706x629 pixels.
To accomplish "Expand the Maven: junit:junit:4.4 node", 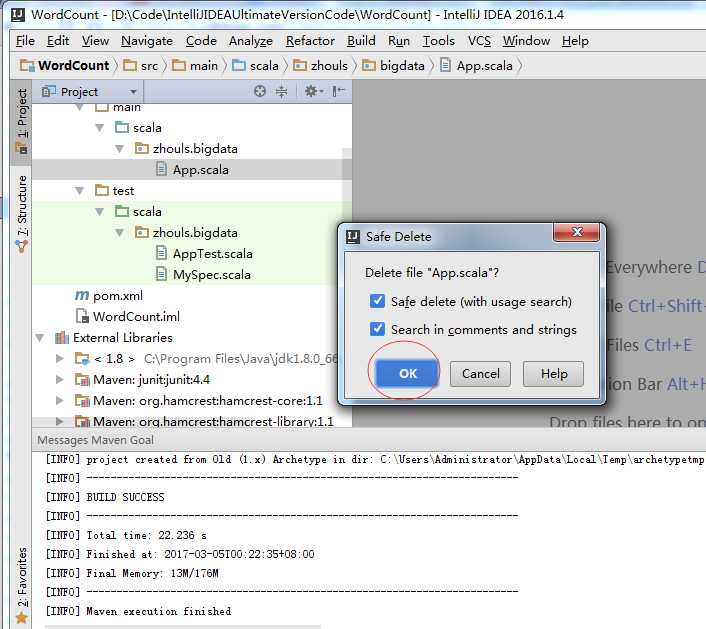I will click(x=59, y=380).
